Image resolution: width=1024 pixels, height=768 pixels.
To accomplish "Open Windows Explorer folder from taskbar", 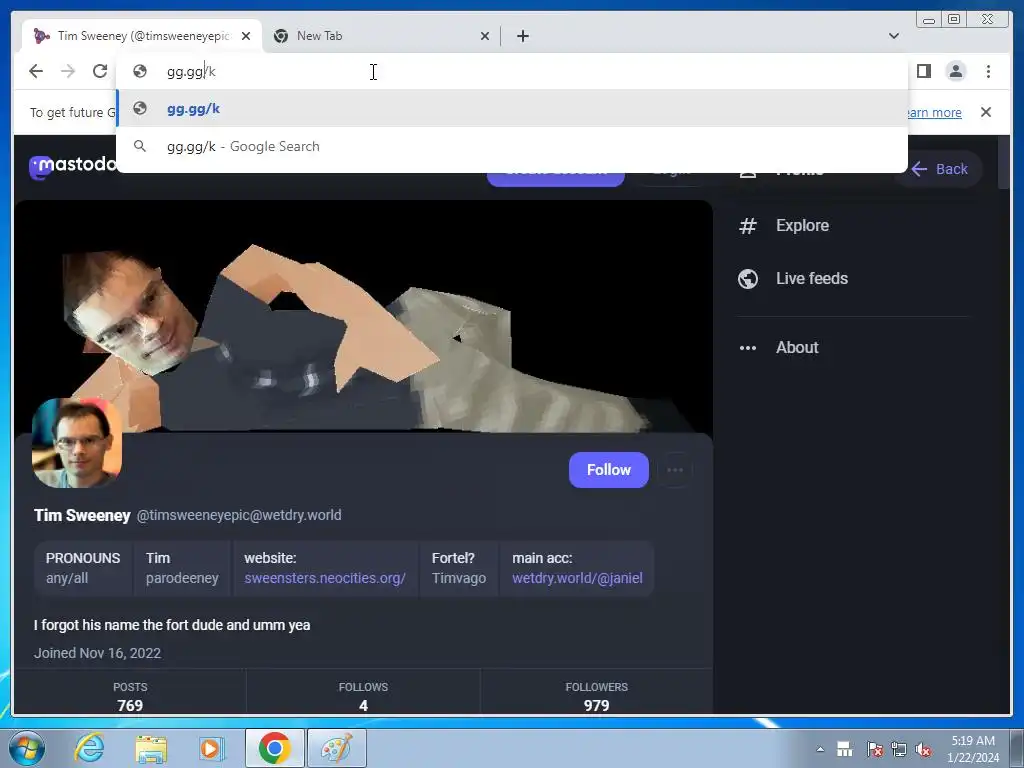I will point(151,748).
